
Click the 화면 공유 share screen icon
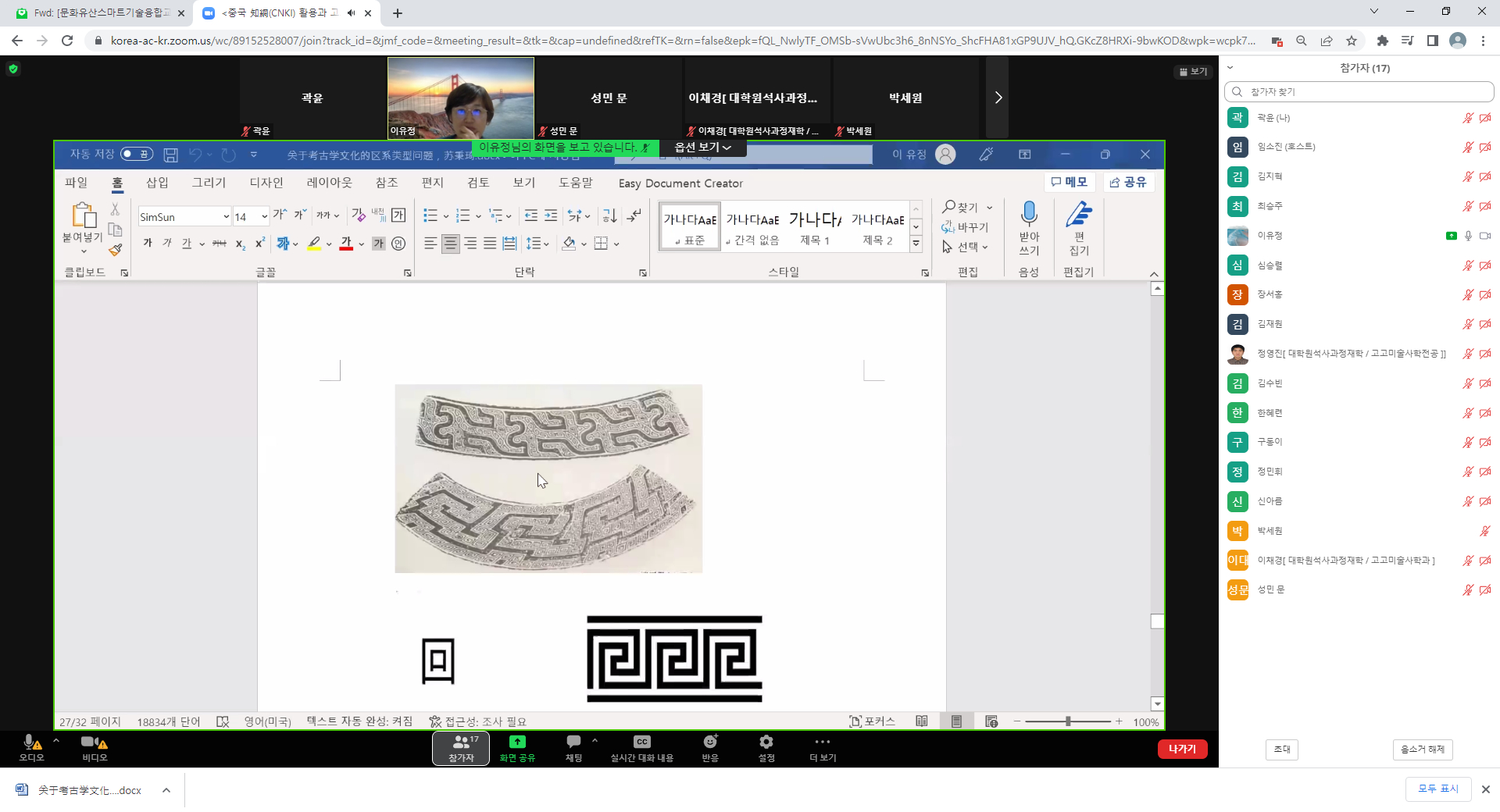coord(517,742)
